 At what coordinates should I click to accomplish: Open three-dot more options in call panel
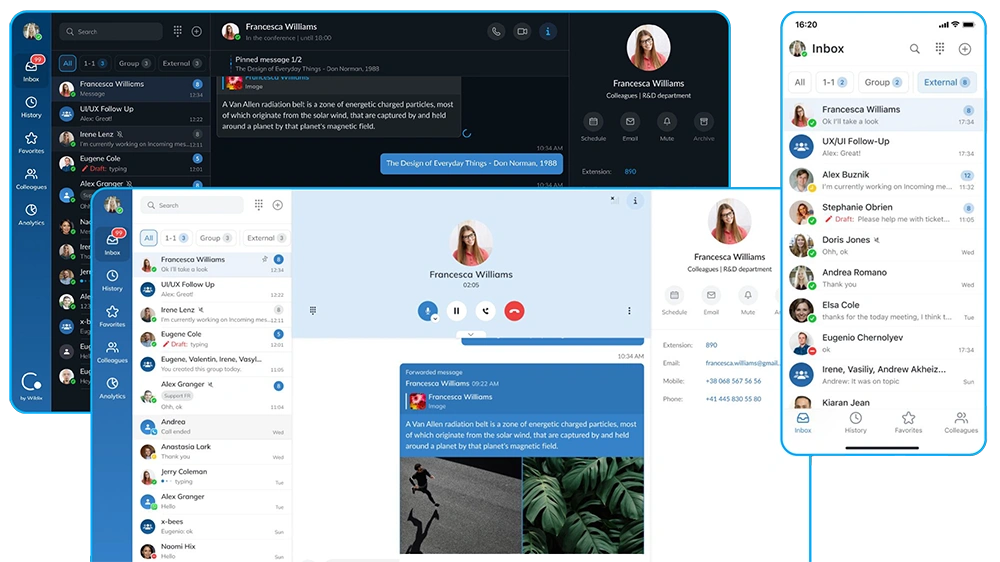pos(629,311)
